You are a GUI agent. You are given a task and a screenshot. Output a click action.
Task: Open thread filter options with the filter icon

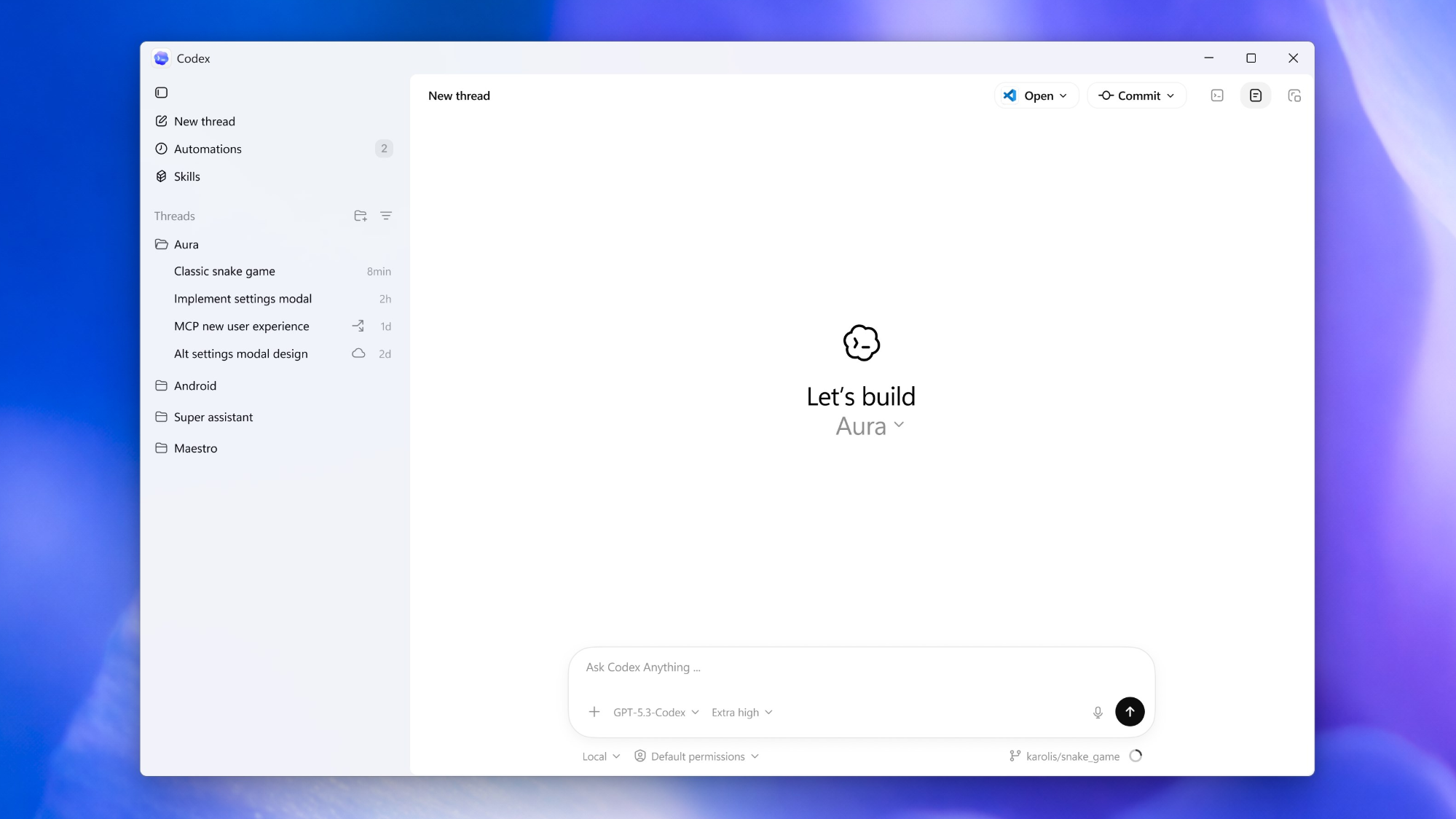pyautogui.click(x=386, y=216)
